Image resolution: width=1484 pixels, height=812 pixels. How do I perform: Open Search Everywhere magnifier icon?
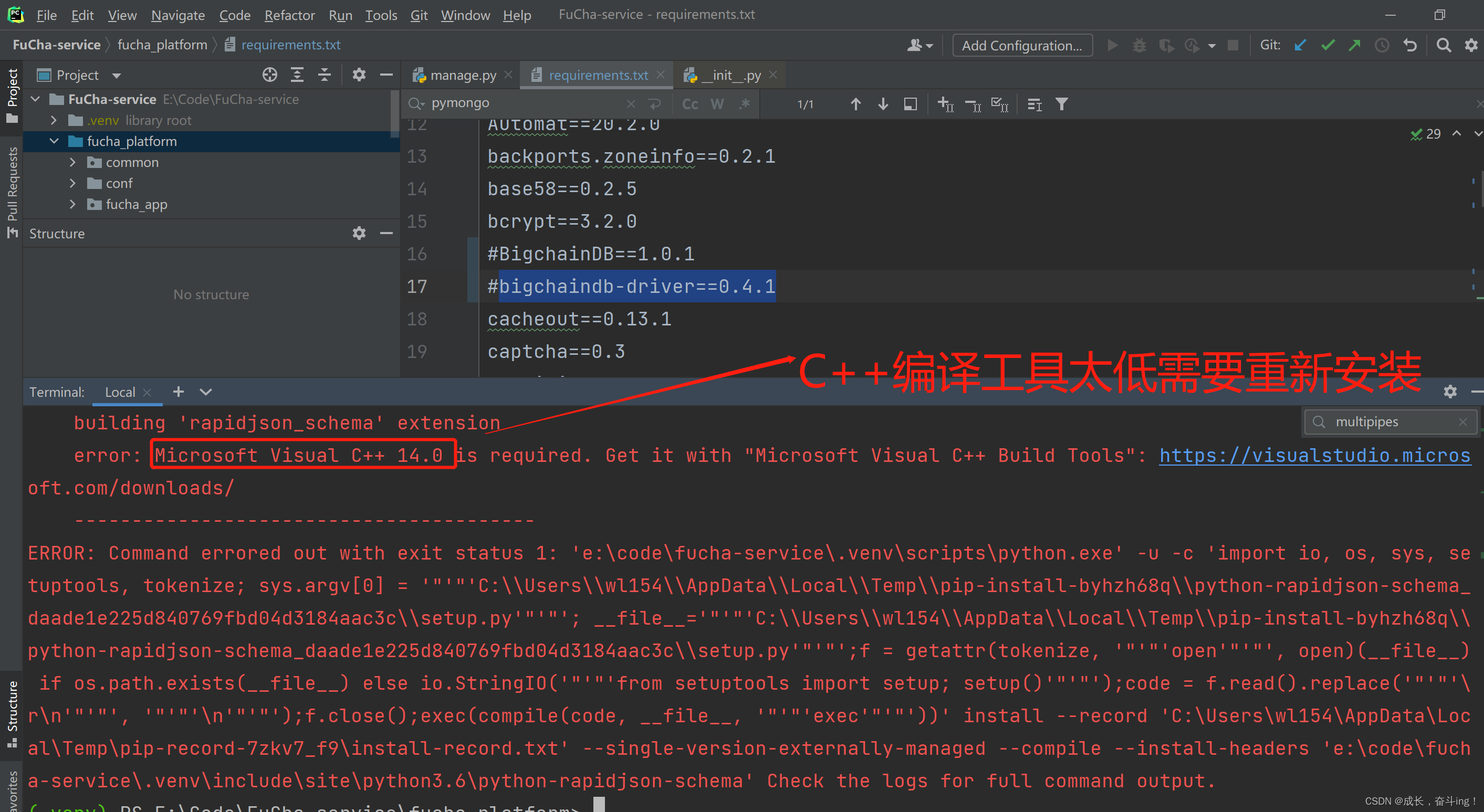[1443, 45]
